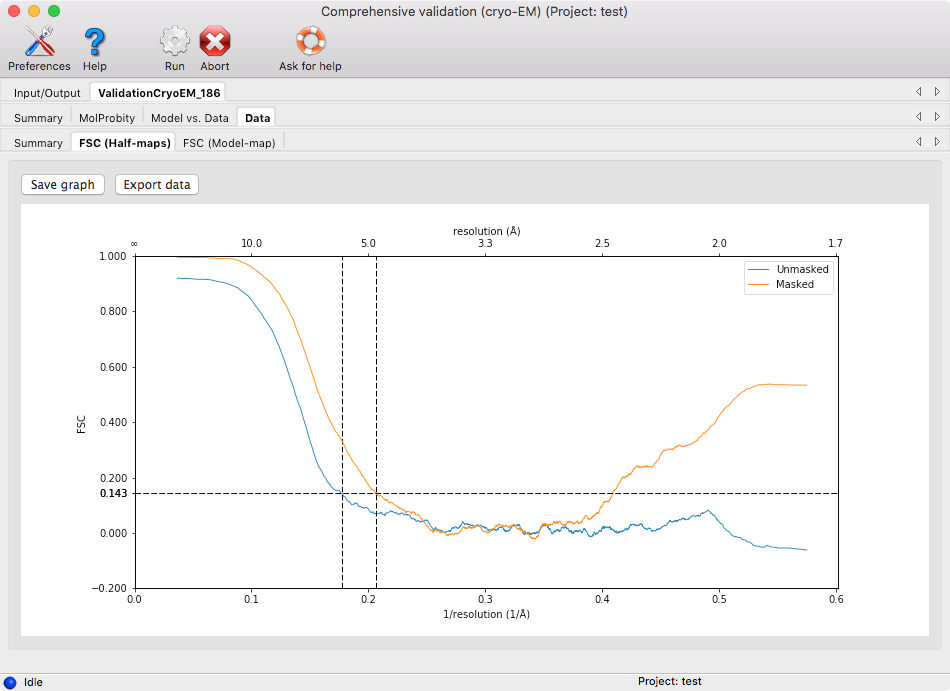Open the MolProbity tab
The width and height of the screenshot is (950, 691).
point(107,118)
